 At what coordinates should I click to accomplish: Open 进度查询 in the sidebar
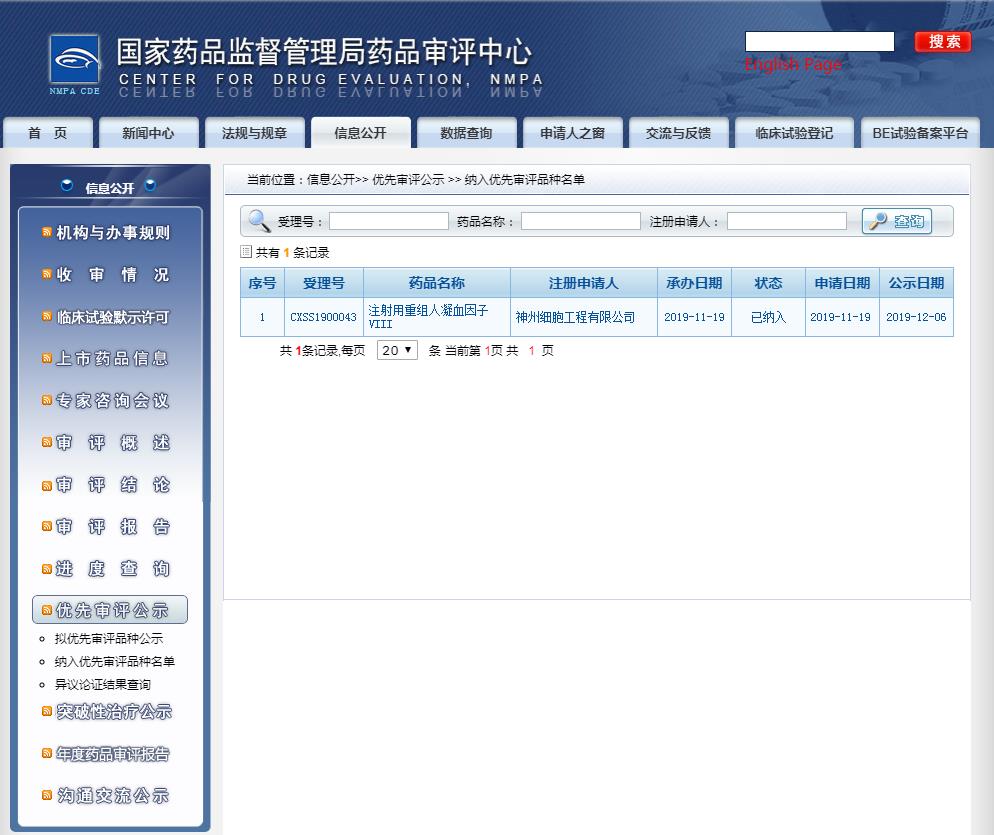[113, 569]
